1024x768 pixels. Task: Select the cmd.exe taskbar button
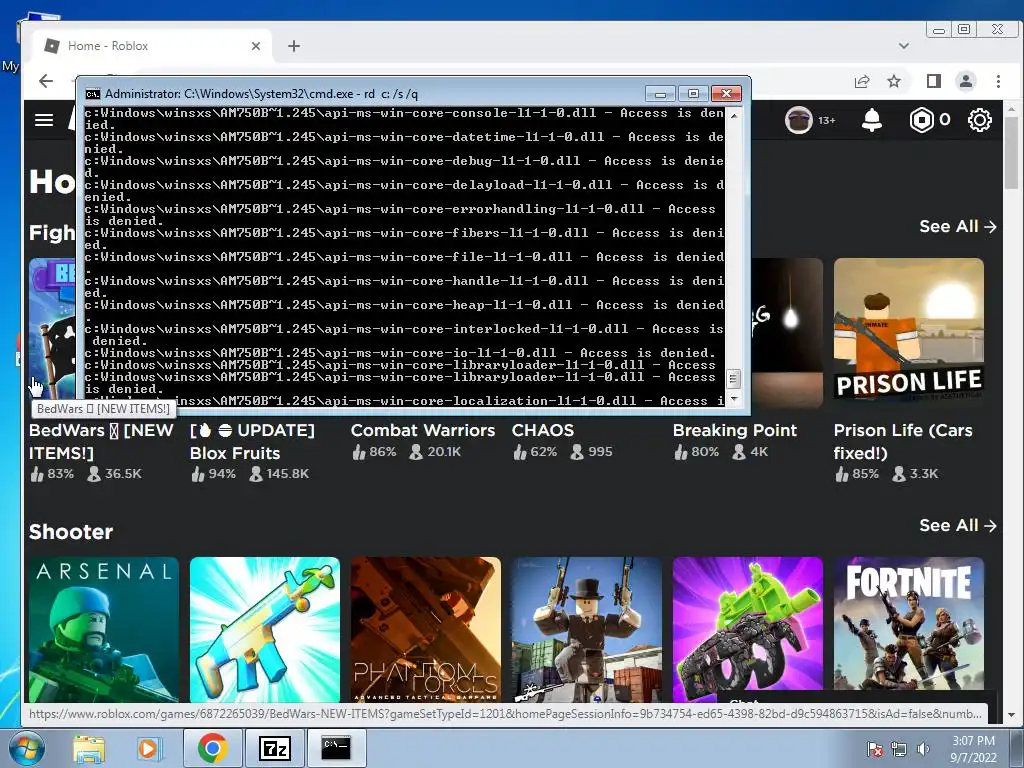coord(336,748)
